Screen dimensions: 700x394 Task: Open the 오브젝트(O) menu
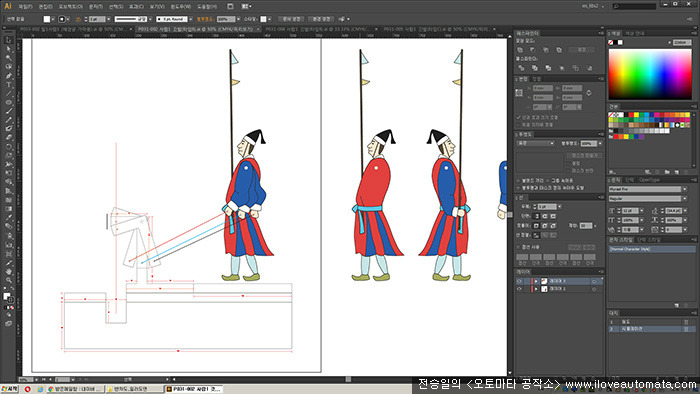[x=71, y=7]
